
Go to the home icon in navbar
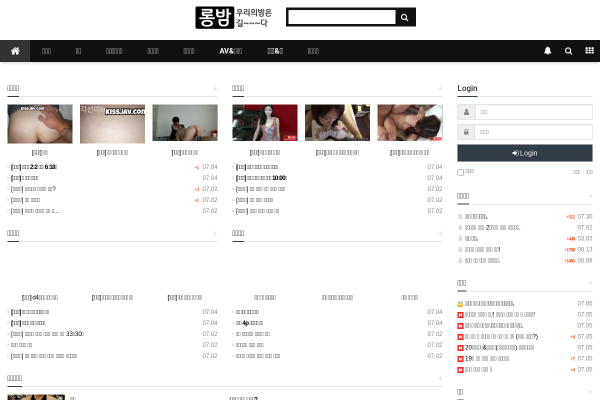coord(15,51)
